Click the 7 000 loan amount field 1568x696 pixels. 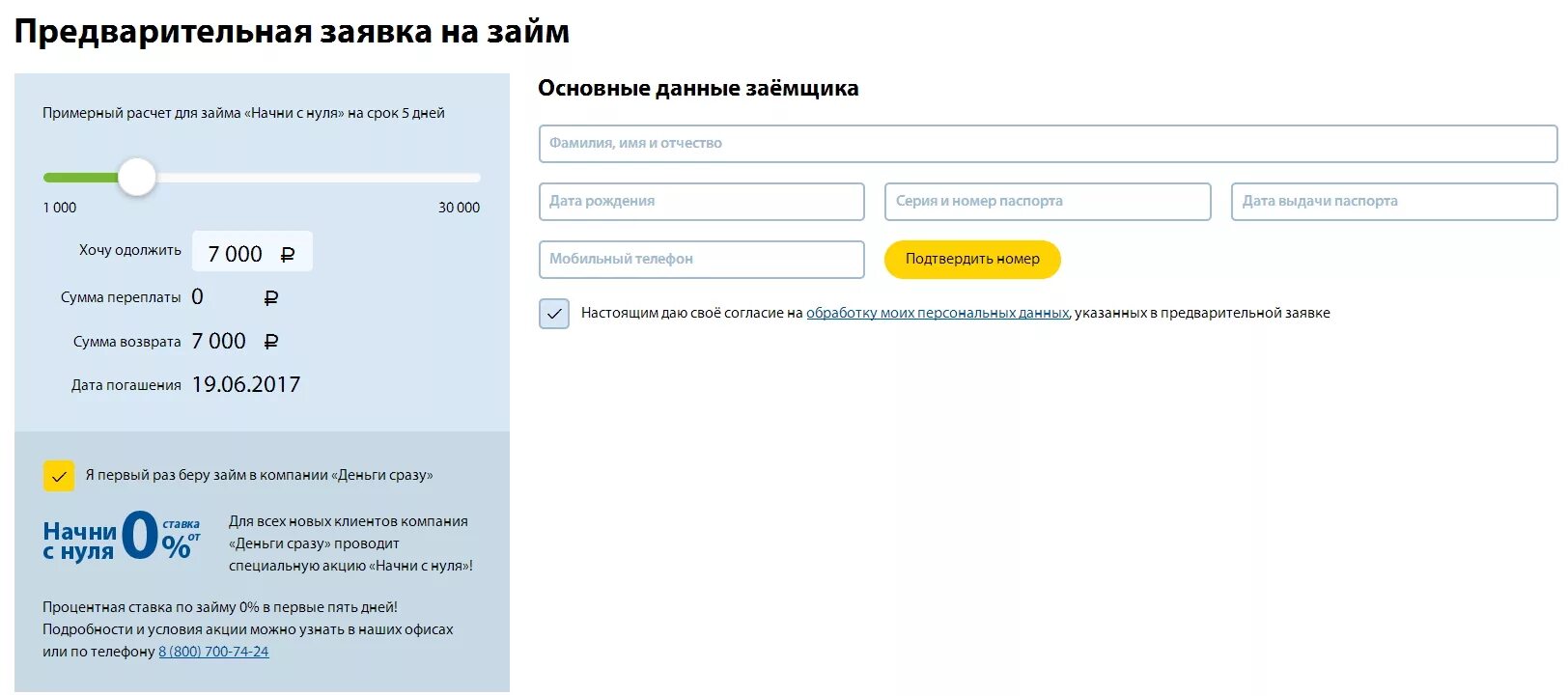coord(252,252)
